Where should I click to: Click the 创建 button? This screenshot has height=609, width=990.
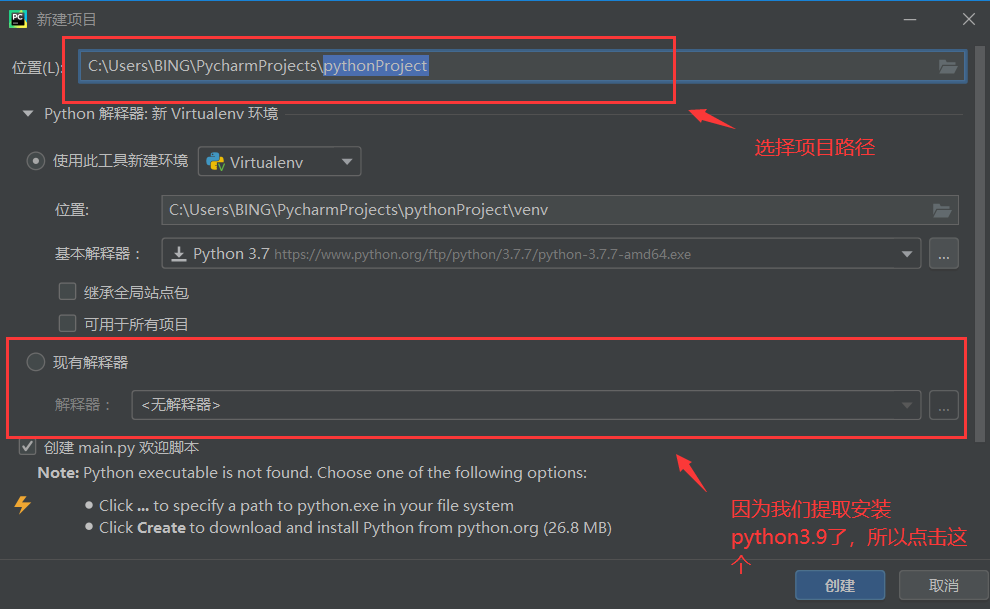click(x=840, y=585)
